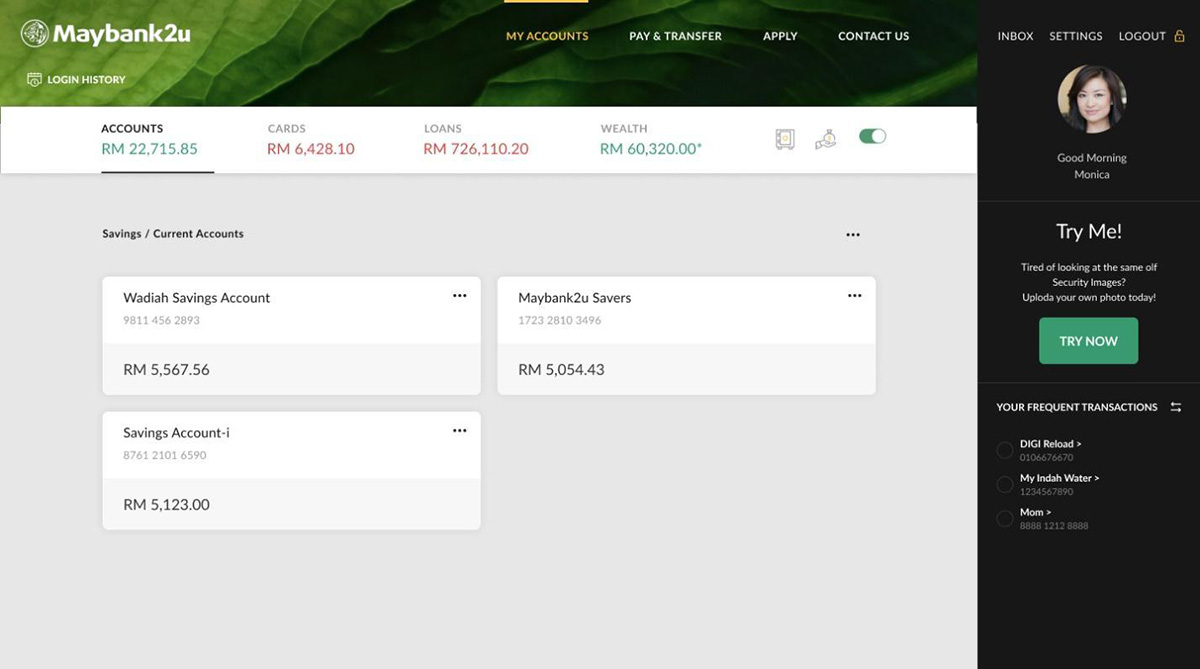Click the RM 5,567.56 balance

[167, 370]
